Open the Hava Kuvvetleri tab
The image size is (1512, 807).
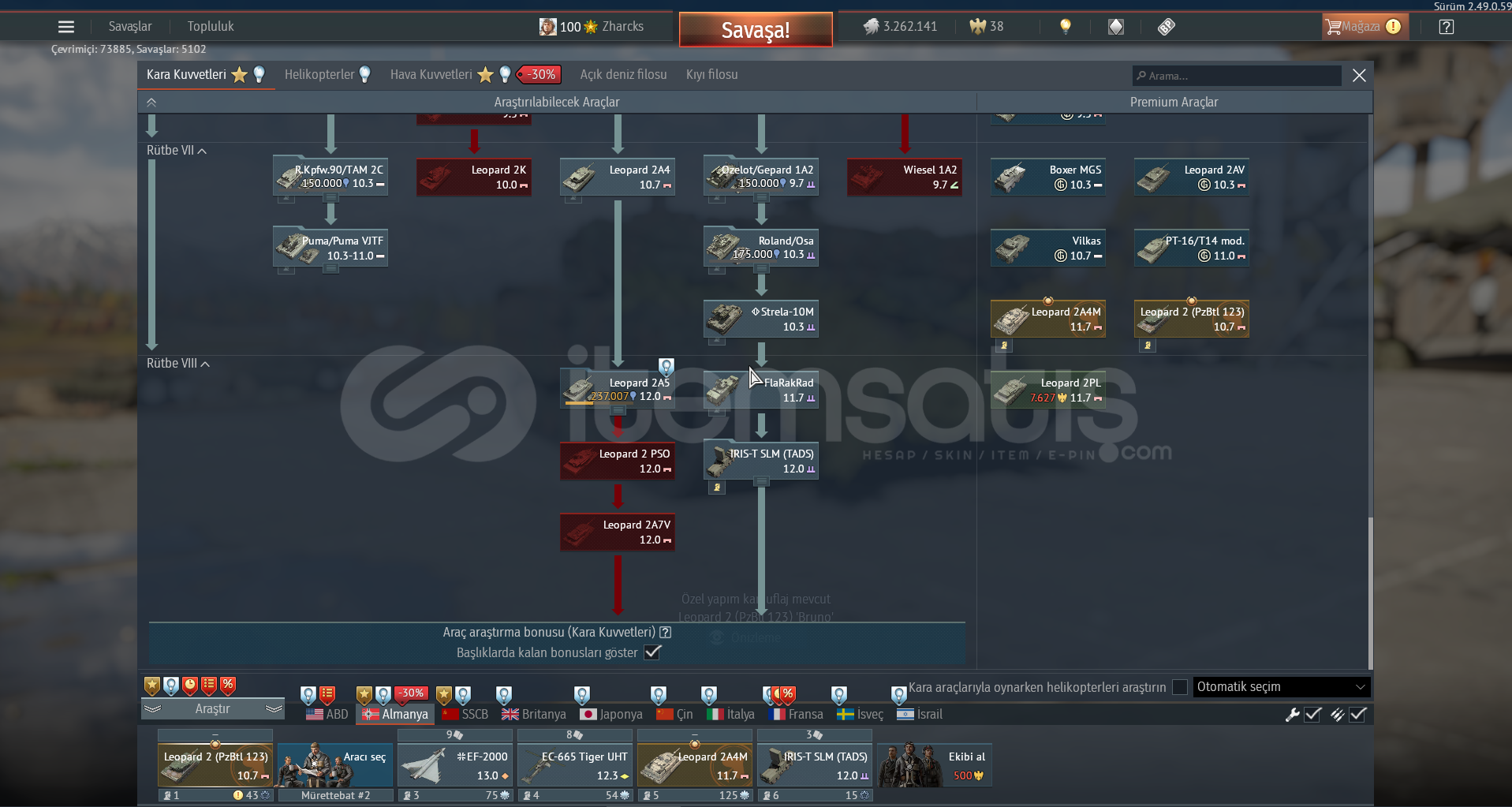click(431, 75)
